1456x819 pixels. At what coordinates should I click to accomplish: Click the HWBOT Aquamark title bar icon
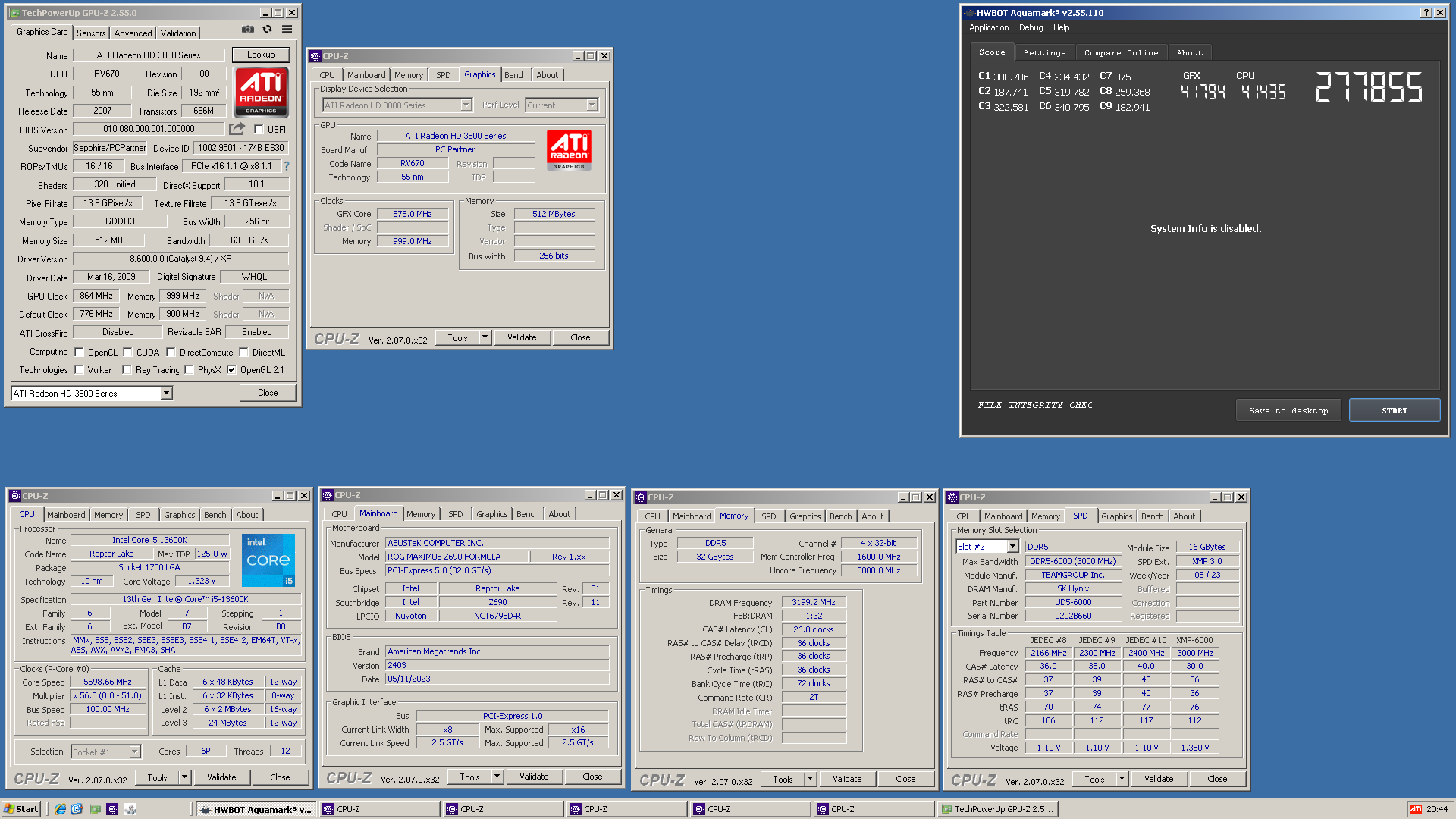969,13
